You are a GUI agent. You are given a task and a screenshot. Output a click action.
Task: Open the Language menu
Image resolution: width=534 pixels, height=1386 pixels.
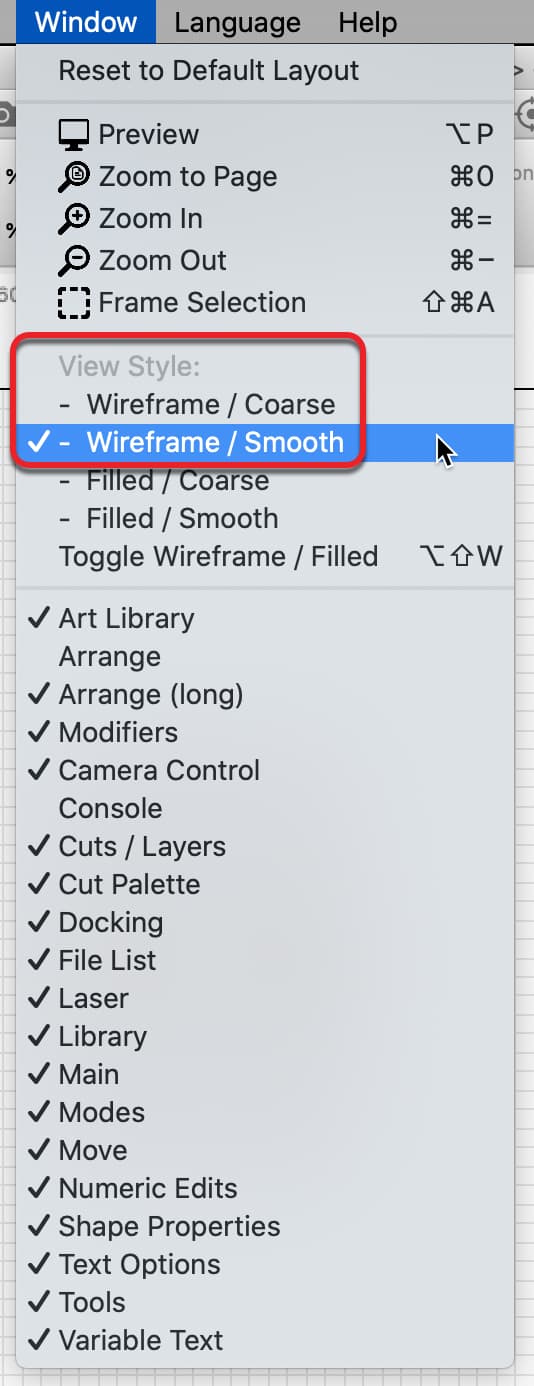[237, 22]
